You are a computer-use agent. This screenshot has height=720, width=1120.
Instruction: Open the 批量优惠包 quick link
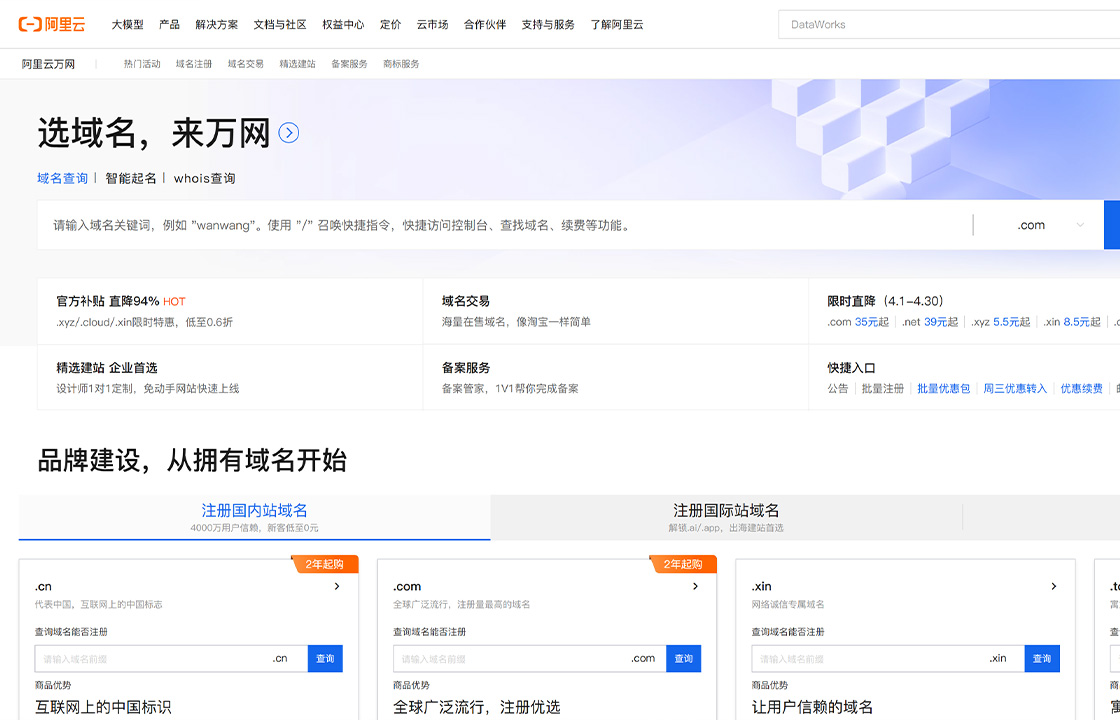(x=944, y=389)
